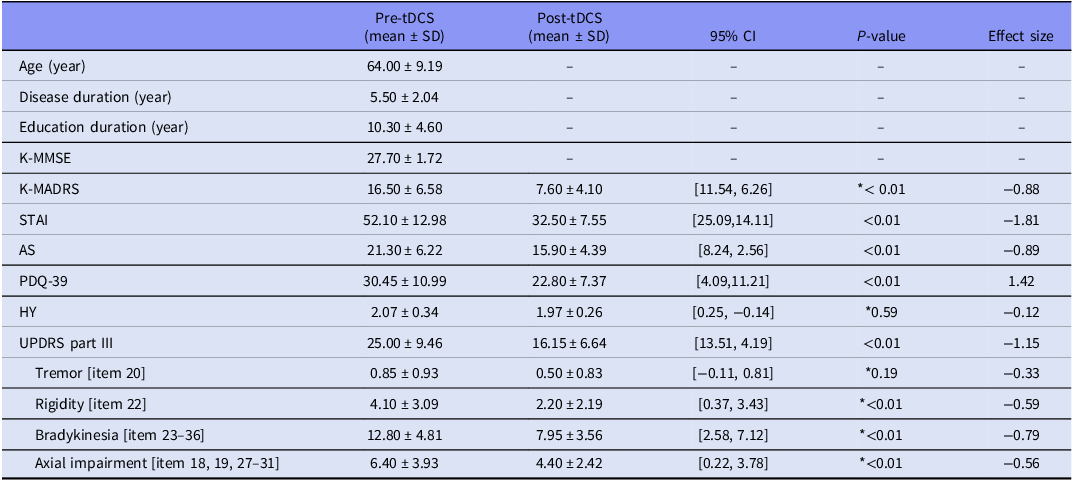
Task: Select the Pre-tDCS column header
Action: tap(404, 29)
